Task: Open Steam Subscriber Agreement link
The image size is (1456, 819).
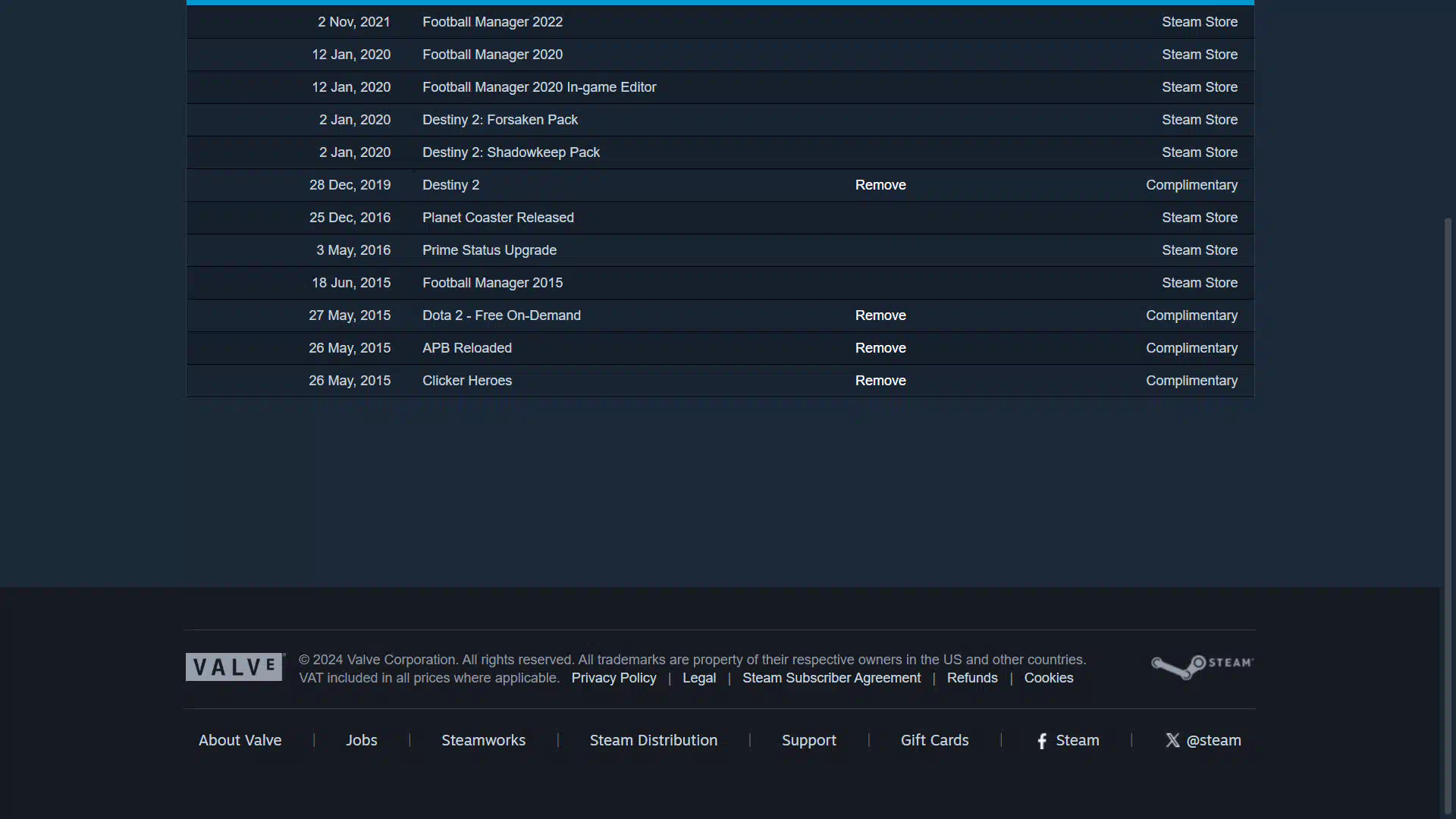Action: 831,678
